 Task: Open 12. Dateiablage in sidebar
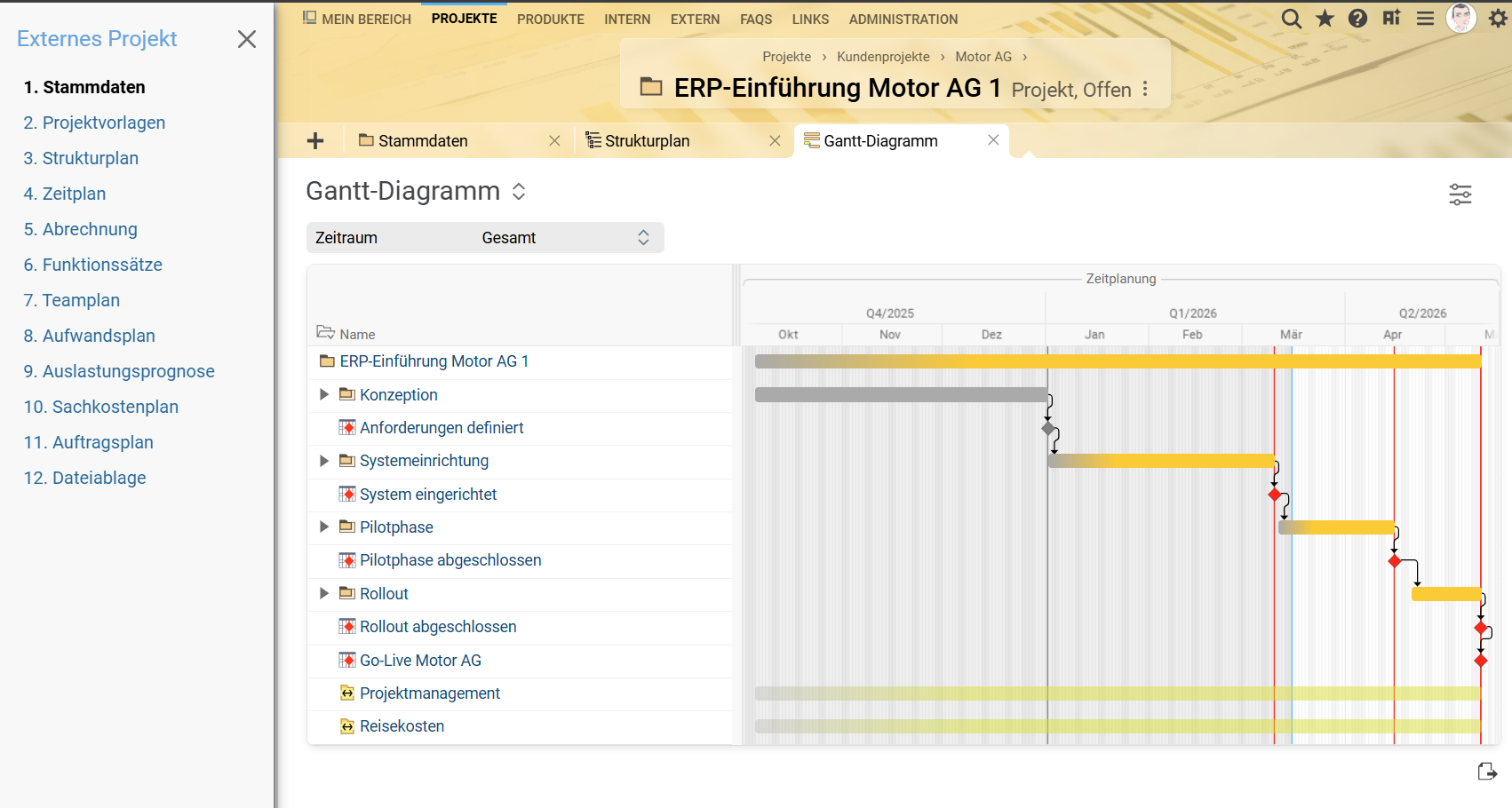point(84,478)
